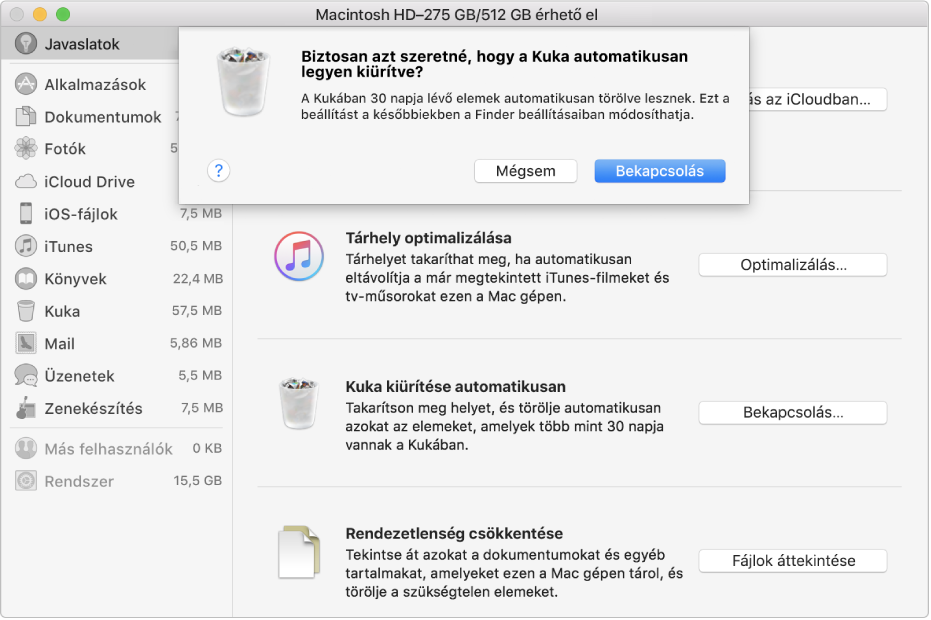Click the Más felhasználók users icon
Screen dimensions: 931x620
pos(26,448)
